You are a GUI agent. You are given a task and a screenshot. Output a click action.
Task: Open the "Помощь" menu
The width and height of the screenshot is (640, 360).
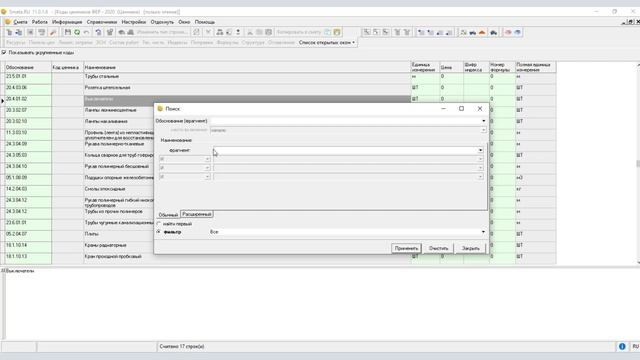pos(204,22)
